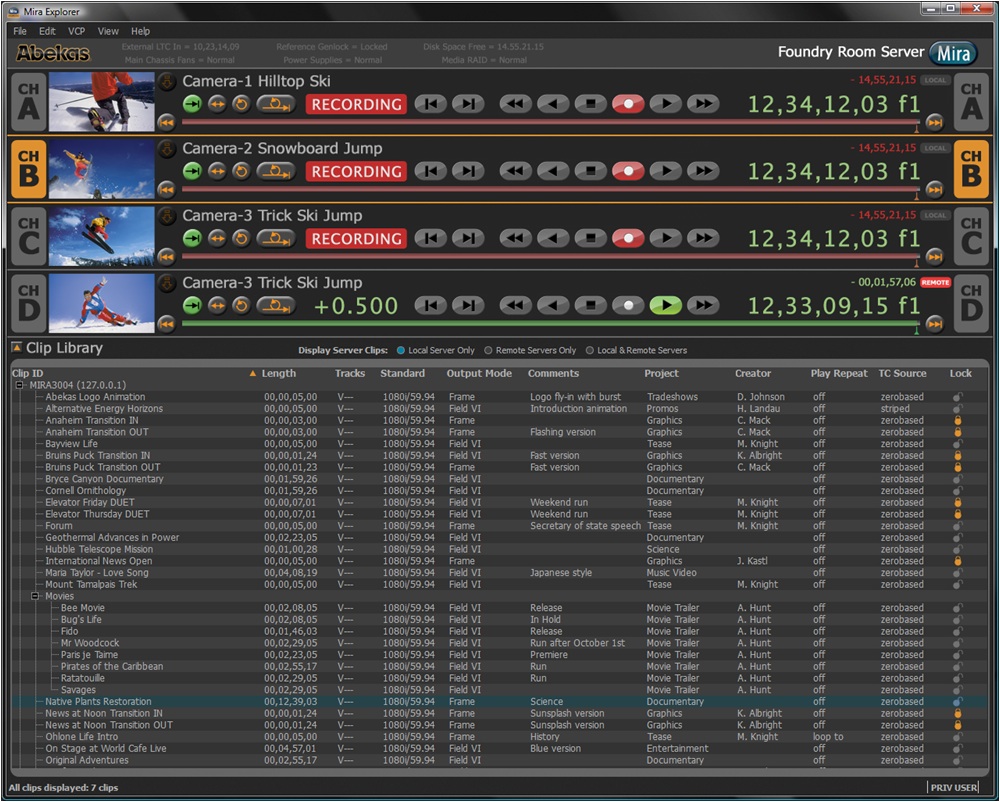
Task: Collapse the Clip Library panel
Action: pyautogui.click(x=17, y=347)
